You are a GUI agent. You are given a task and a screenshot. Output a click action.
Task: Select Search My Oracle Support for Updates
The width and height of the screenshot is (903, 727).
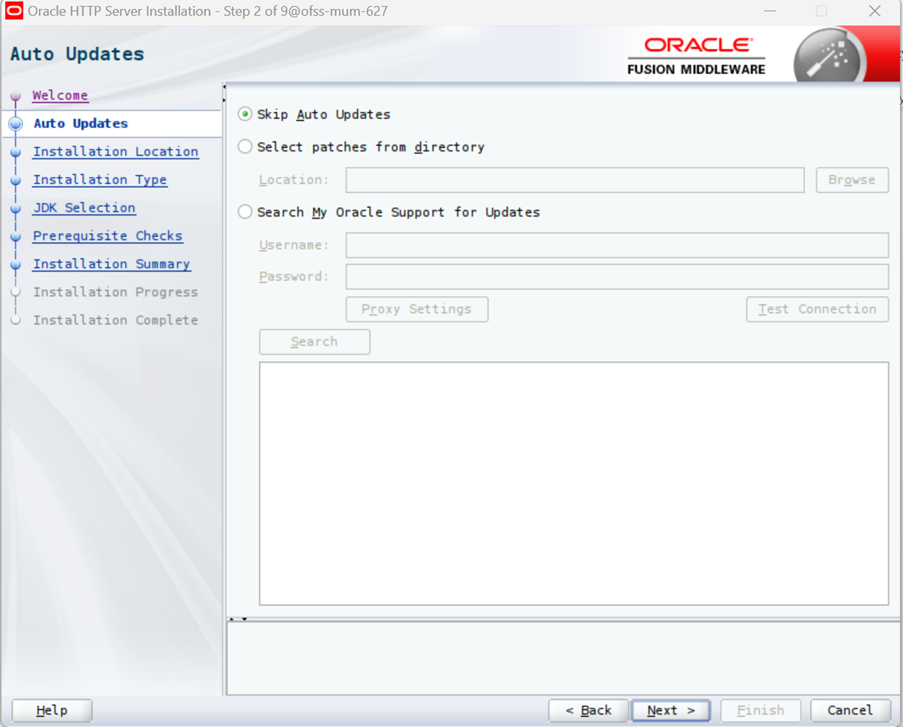tap(245, 212)
